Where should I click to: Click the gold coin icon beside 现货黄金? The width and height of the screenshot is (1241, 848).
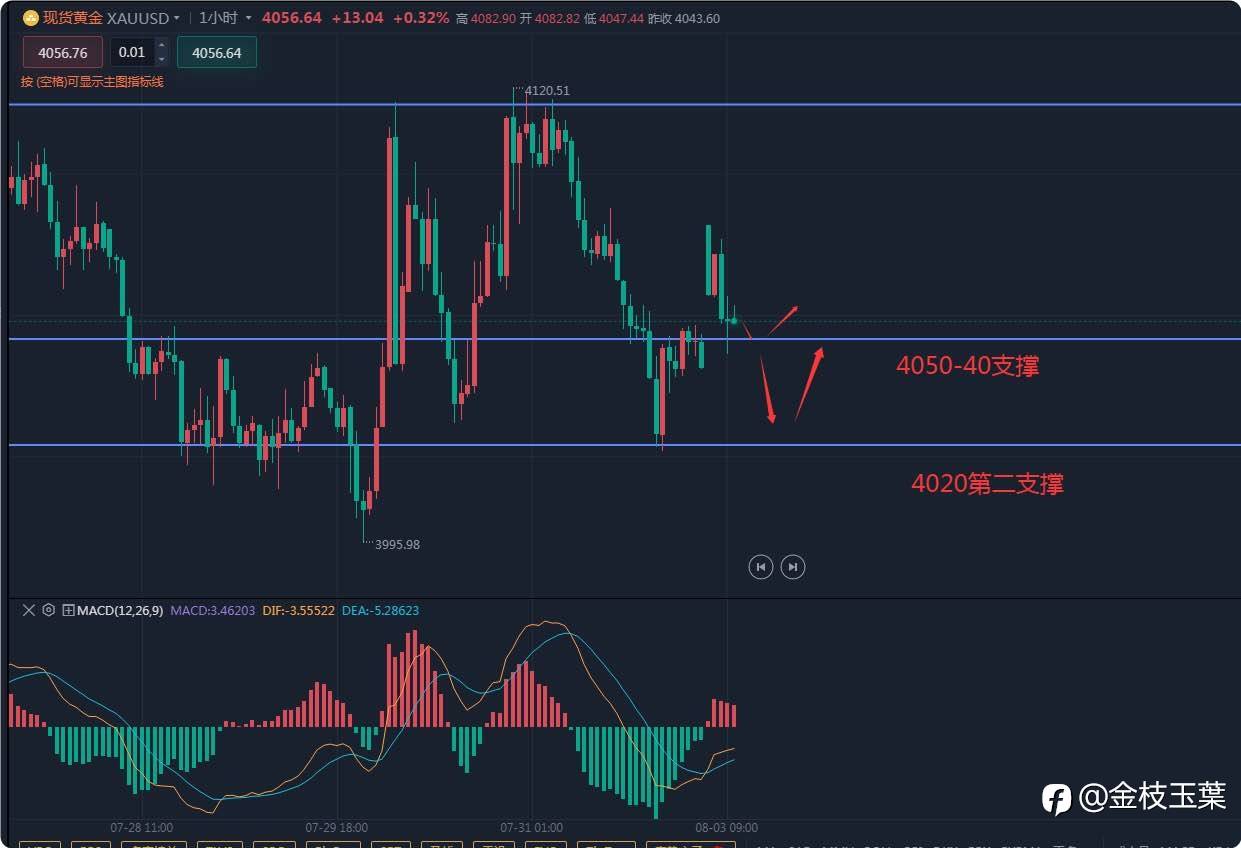(x=30, y=18)
